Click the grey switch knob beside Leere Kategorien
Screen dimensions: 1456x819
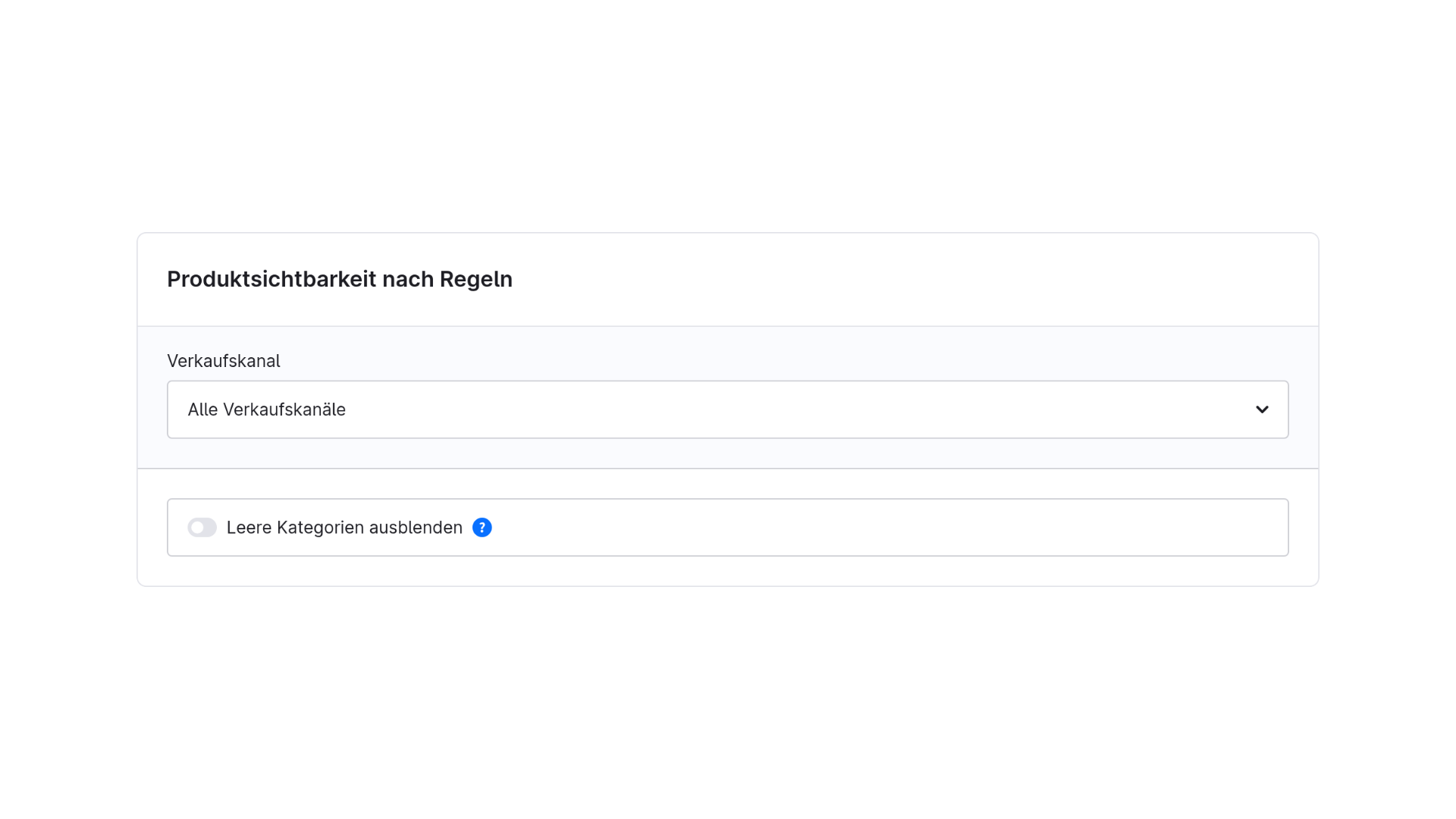click(x=197, y=527)
